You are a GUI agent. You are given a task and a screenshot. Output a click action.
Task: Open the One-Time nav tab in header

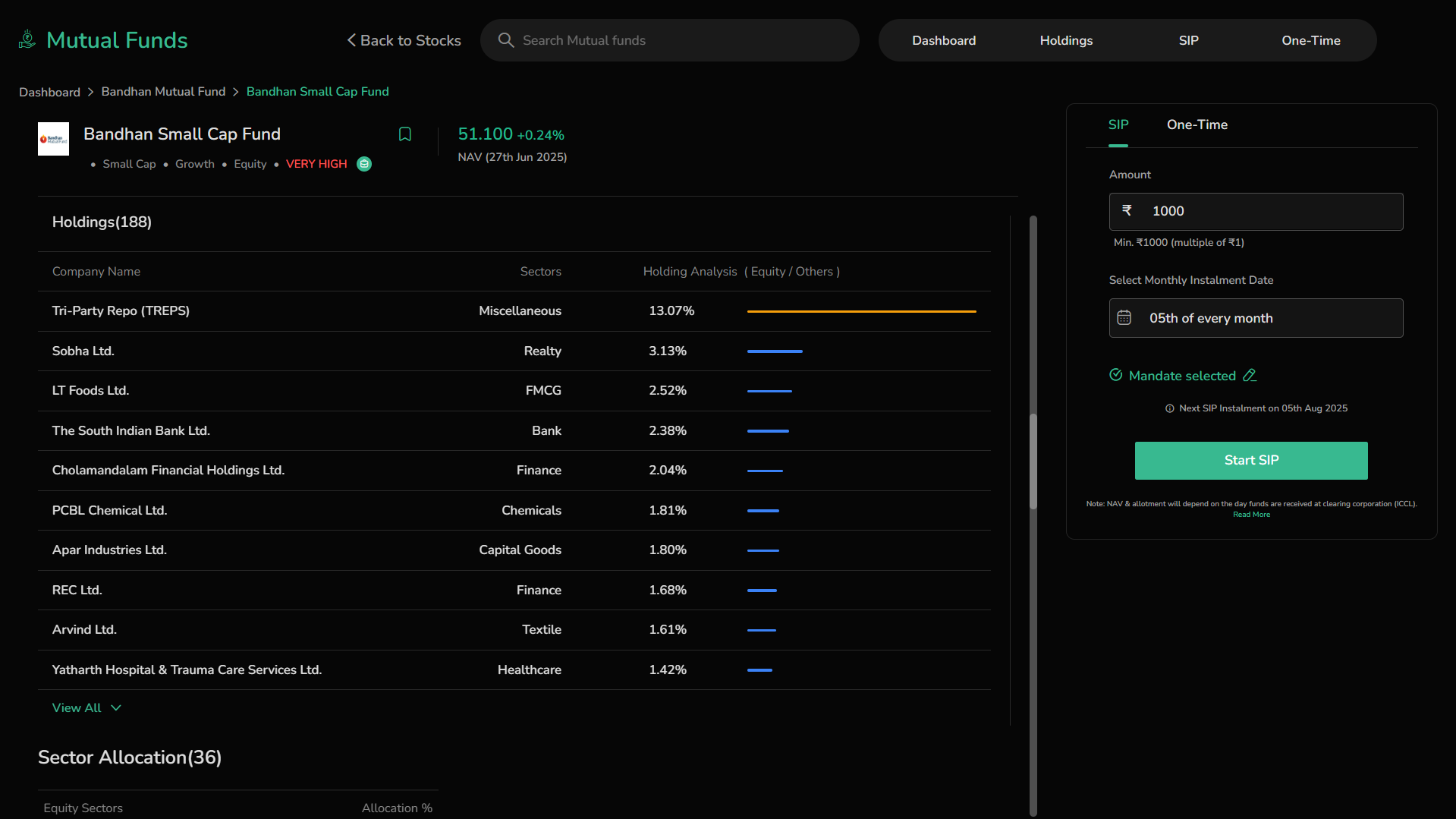1310,40
